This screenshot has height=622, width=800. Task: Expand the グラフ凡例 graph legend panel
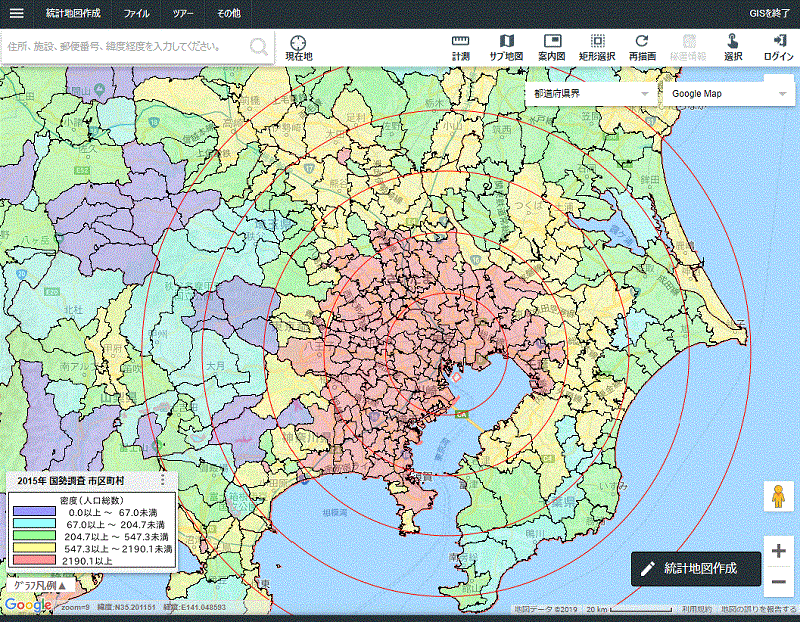click(40, 586)
